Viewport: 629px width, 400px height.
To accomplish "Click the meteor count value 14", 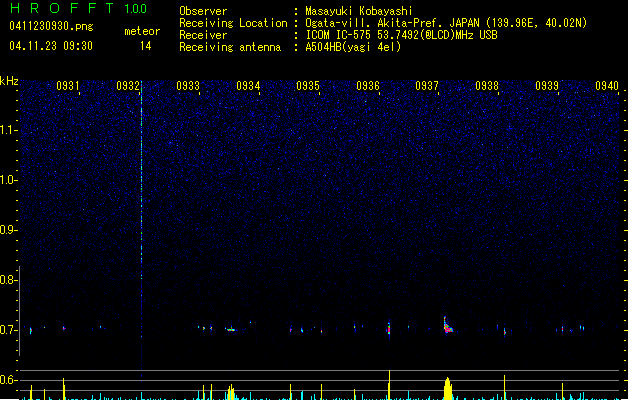I will [146, 46].
